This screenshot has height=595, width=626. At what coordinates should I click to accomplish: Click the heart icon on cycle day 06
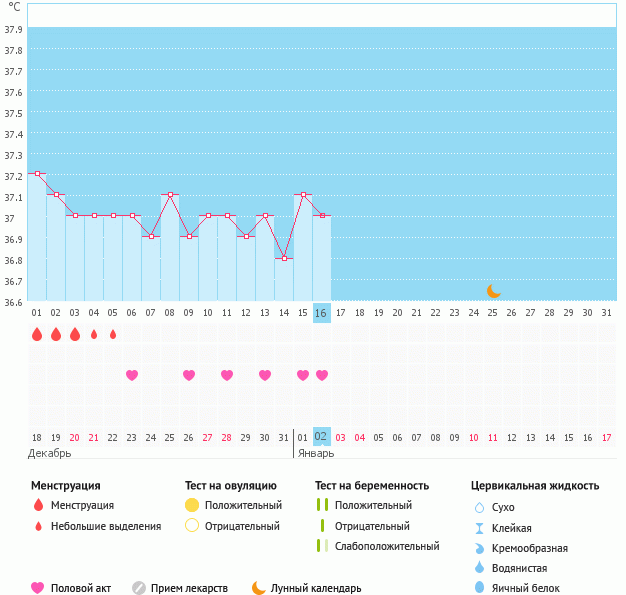pyautogui.click(x=132, y=375)
